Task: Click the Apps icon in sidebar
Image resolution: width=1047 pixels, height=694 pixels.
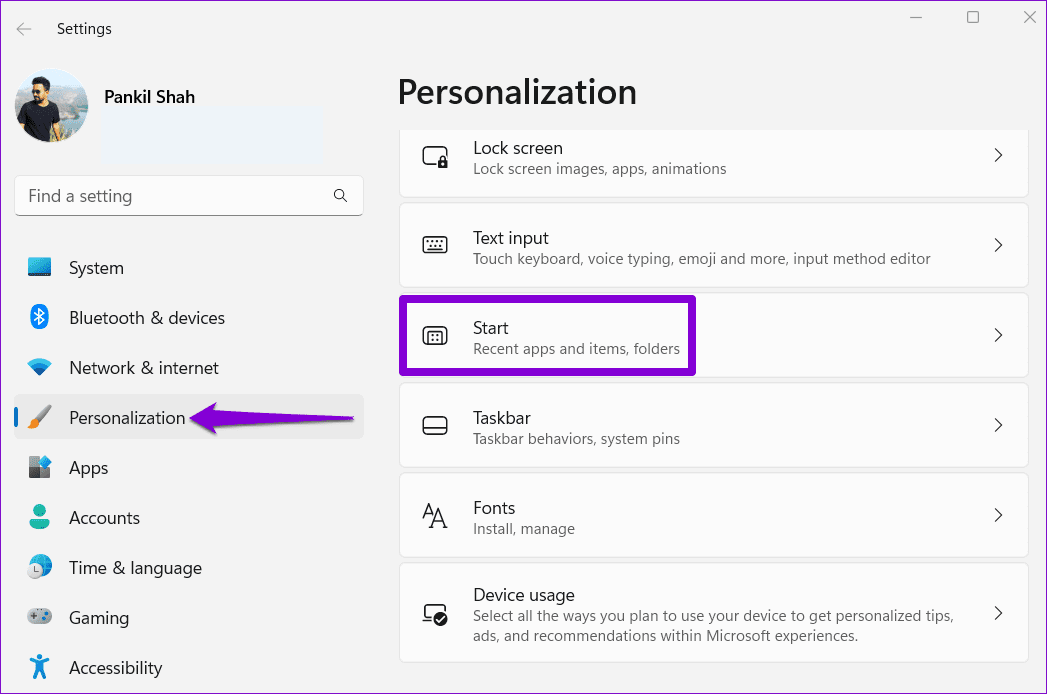Action: (x=39, y=468)
